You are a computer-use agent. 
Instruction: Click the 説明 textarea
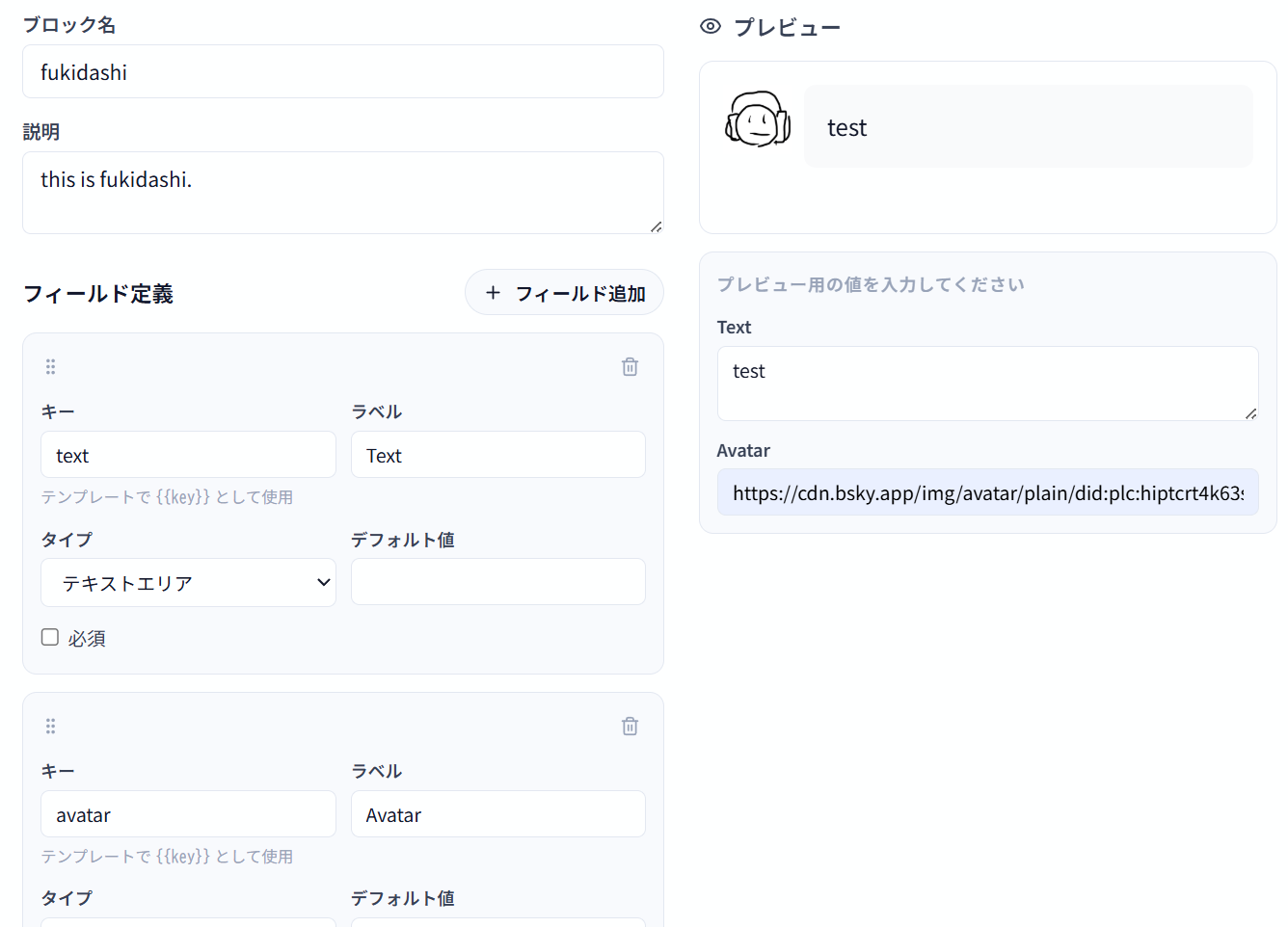click(342, 193)
